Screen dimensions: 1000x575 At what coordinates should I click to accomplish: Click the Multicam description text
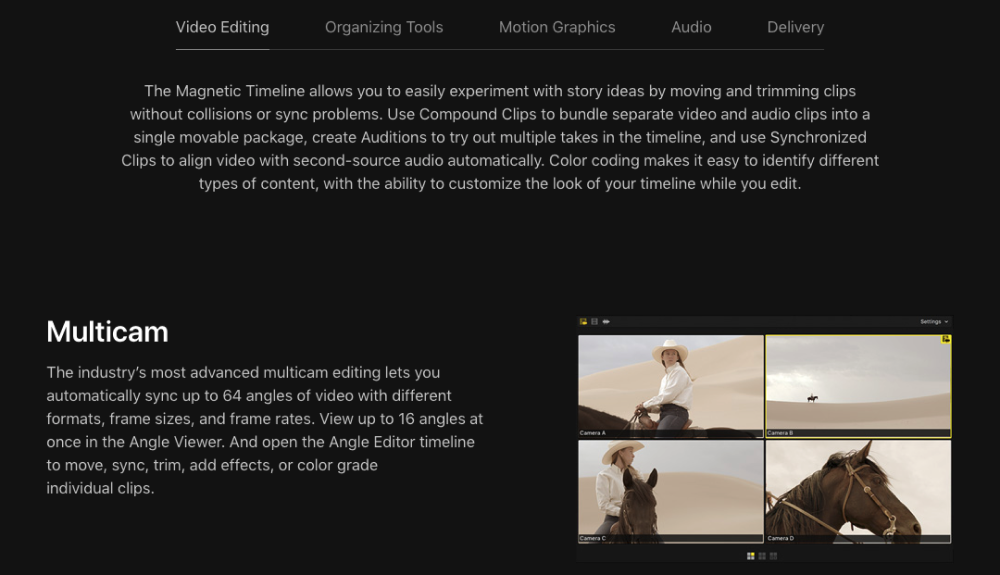264,430
